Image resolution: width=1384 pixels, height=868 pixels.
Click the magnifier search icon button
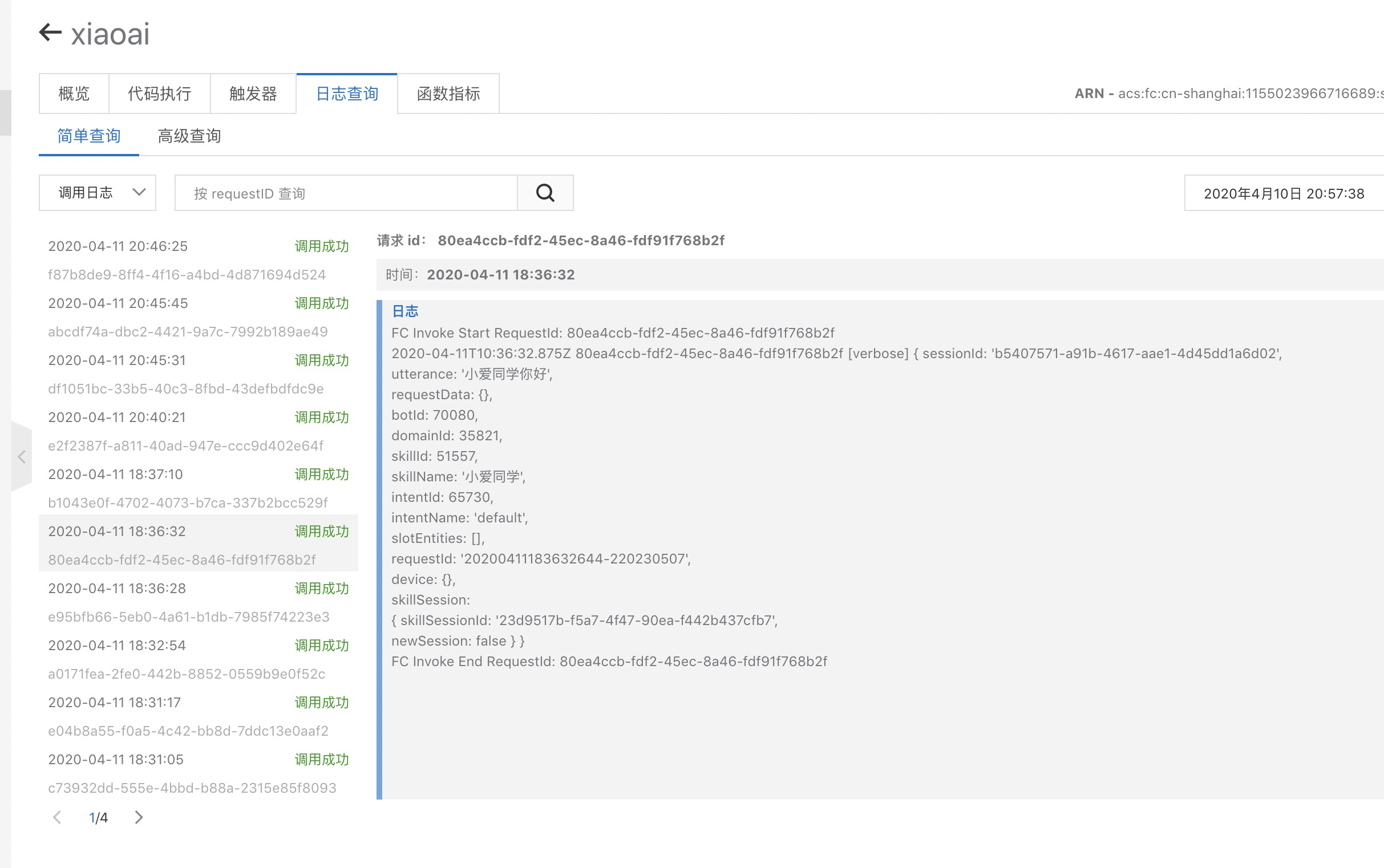pos(545,193)
